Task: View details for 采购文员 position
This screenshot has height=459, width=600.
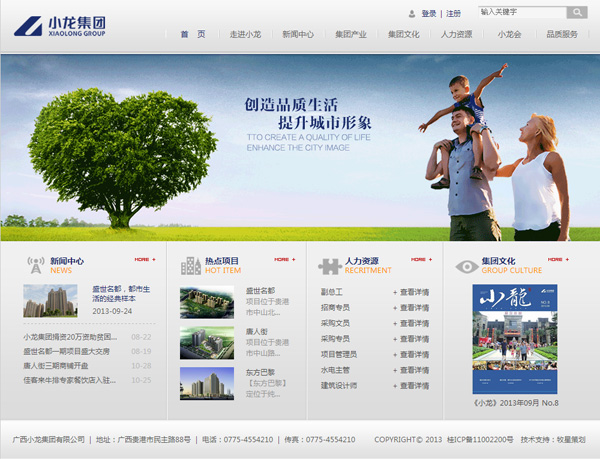Action: point(411,324)
